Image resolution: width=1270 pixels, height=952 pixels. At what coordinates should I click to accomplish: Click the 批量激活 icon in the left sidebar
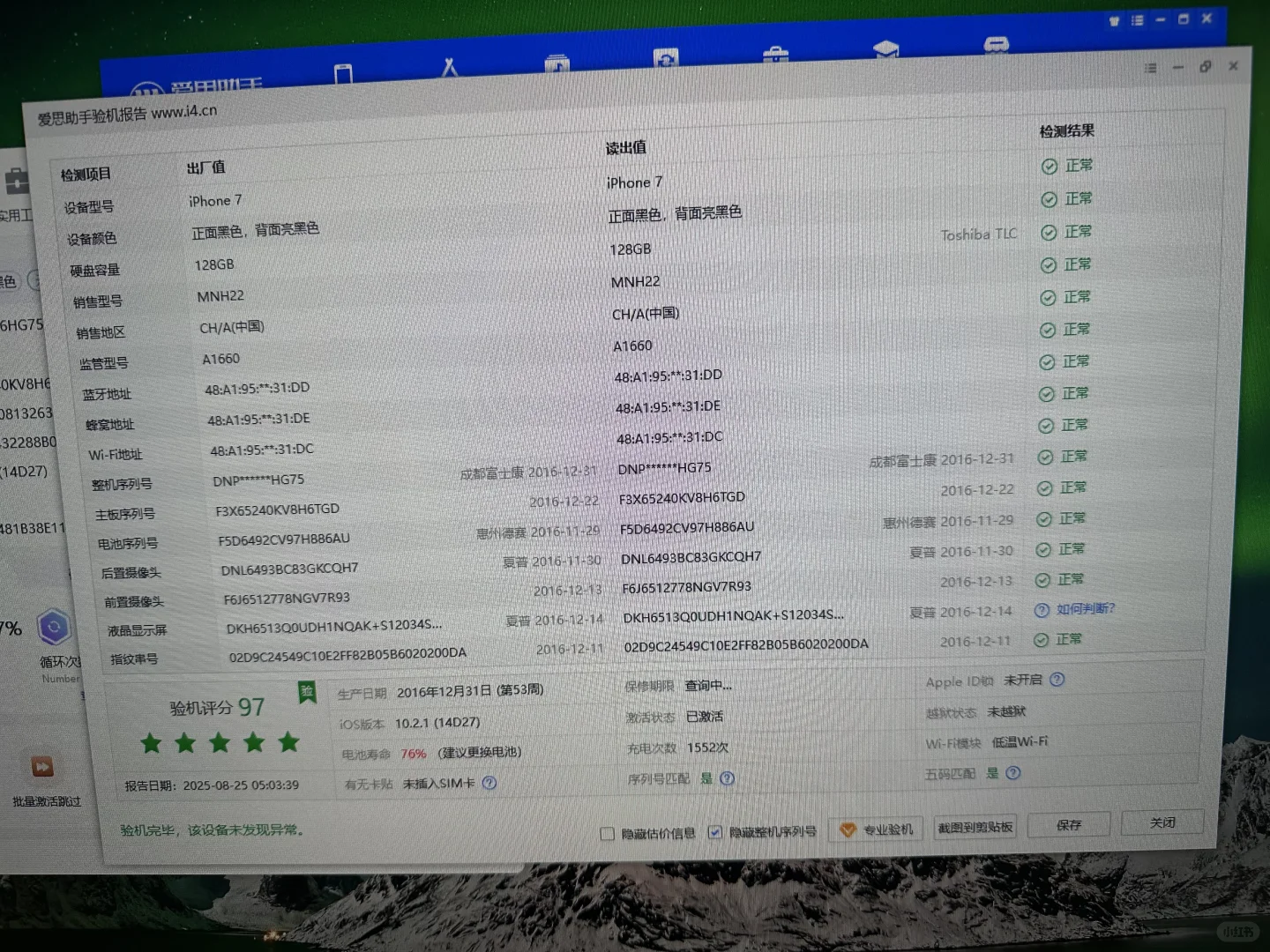coord(42,767)
